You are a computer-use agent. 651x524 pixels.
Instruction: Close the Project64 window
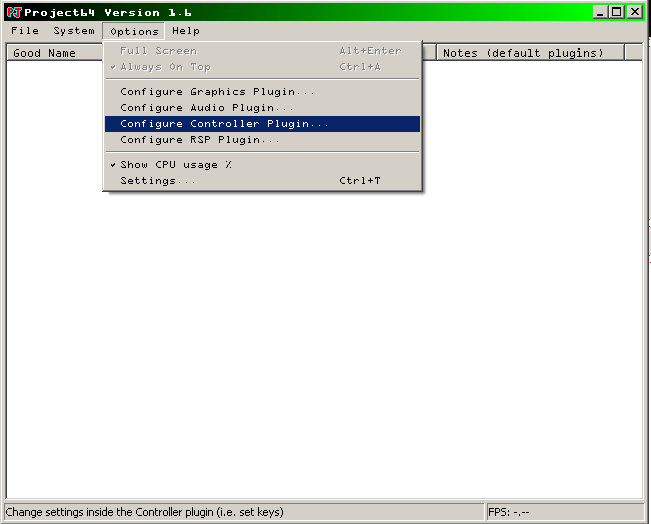[x=635, y=12]
